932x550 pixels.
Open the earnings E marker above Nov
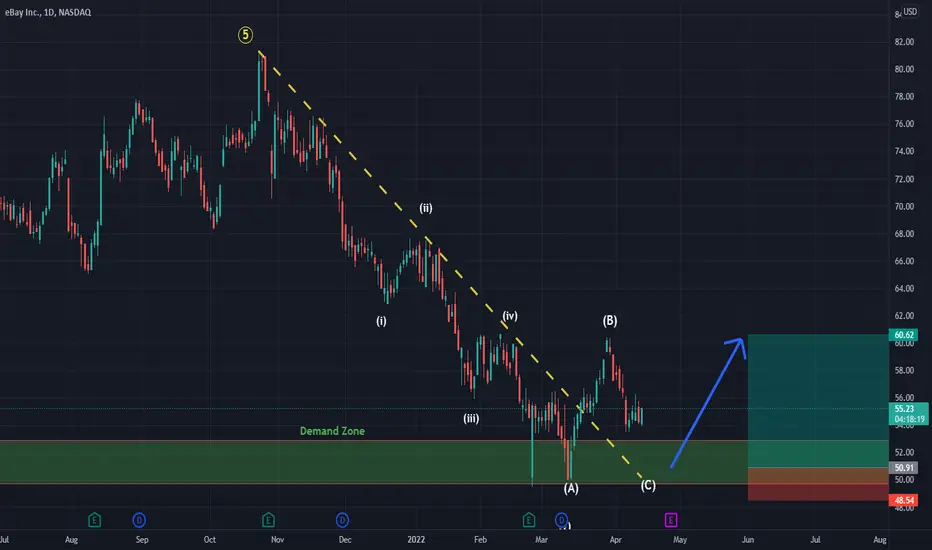pyautogui.click(x=268, y=520)
